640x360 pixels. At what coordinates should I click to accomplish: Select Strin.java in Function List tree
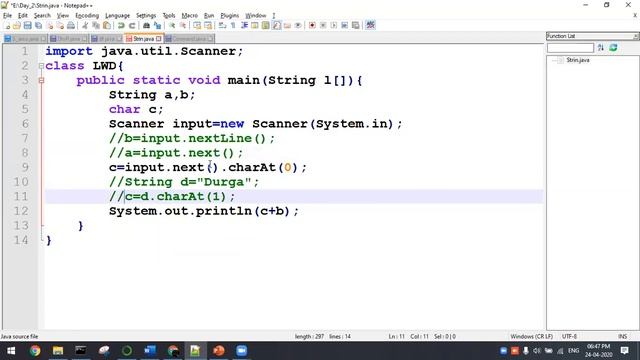pyautogui.click(x=578, y=60)
